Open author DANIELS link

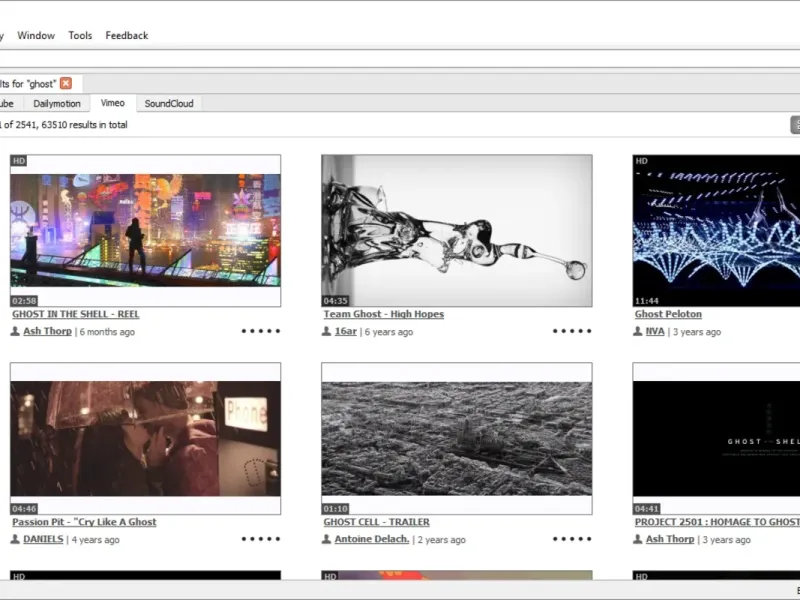pos(43,539)
